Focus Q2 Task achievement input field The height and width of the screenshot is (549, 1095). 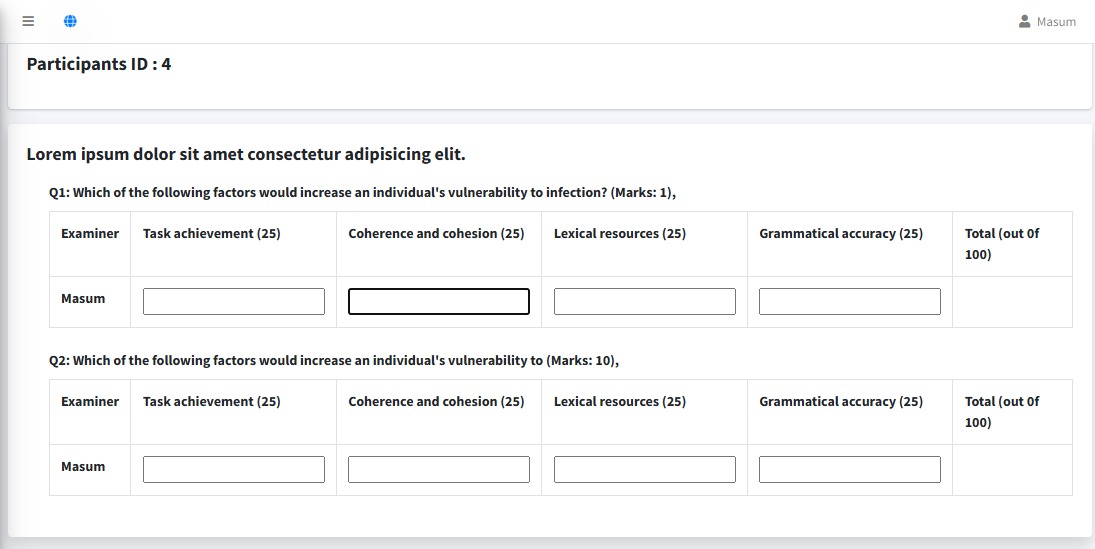tap(233, 469)
